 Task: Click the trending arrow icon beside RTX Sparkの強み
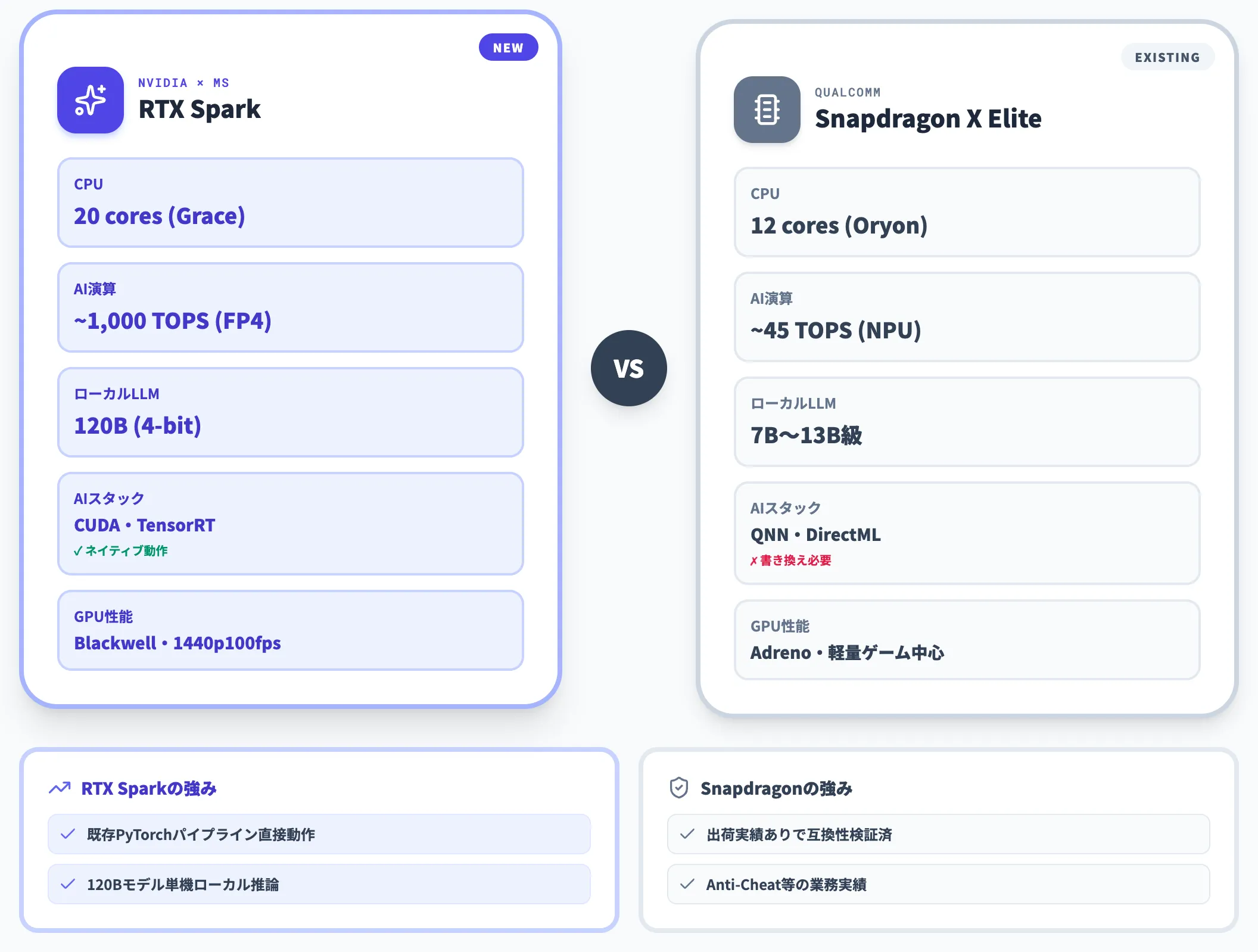point(60,788)
